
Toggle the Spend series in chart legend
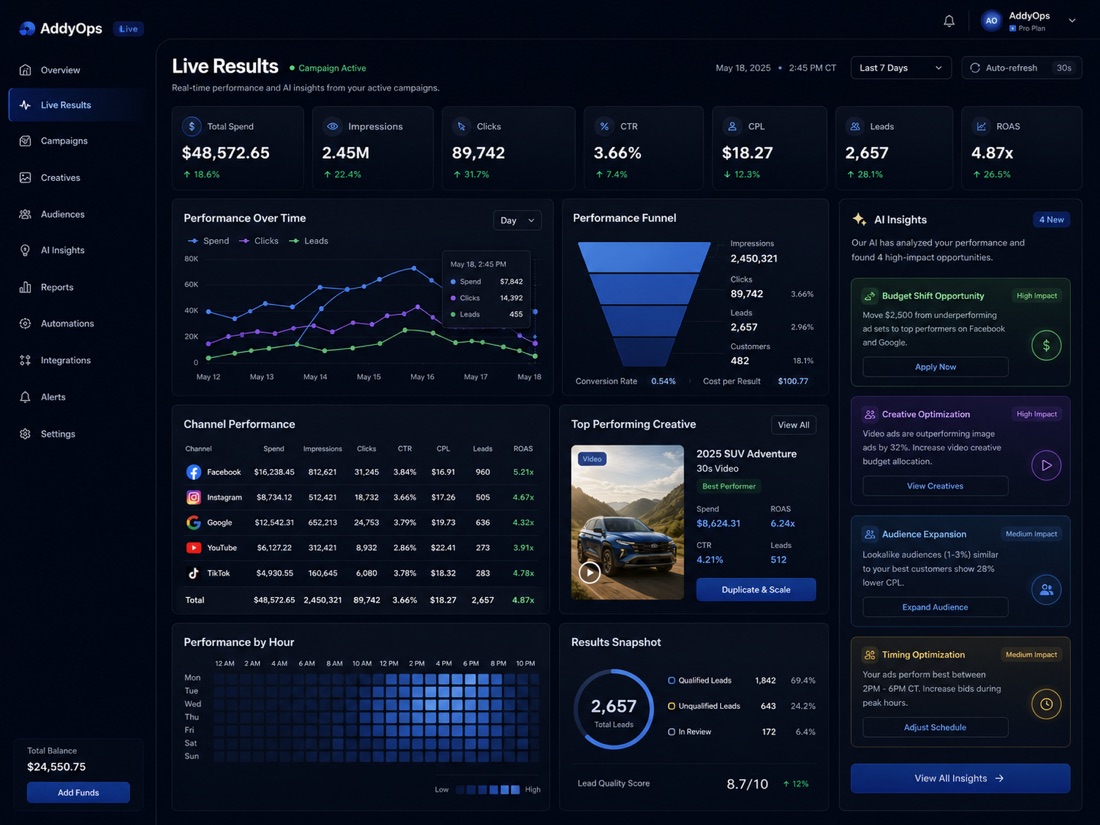pos(208,241)
